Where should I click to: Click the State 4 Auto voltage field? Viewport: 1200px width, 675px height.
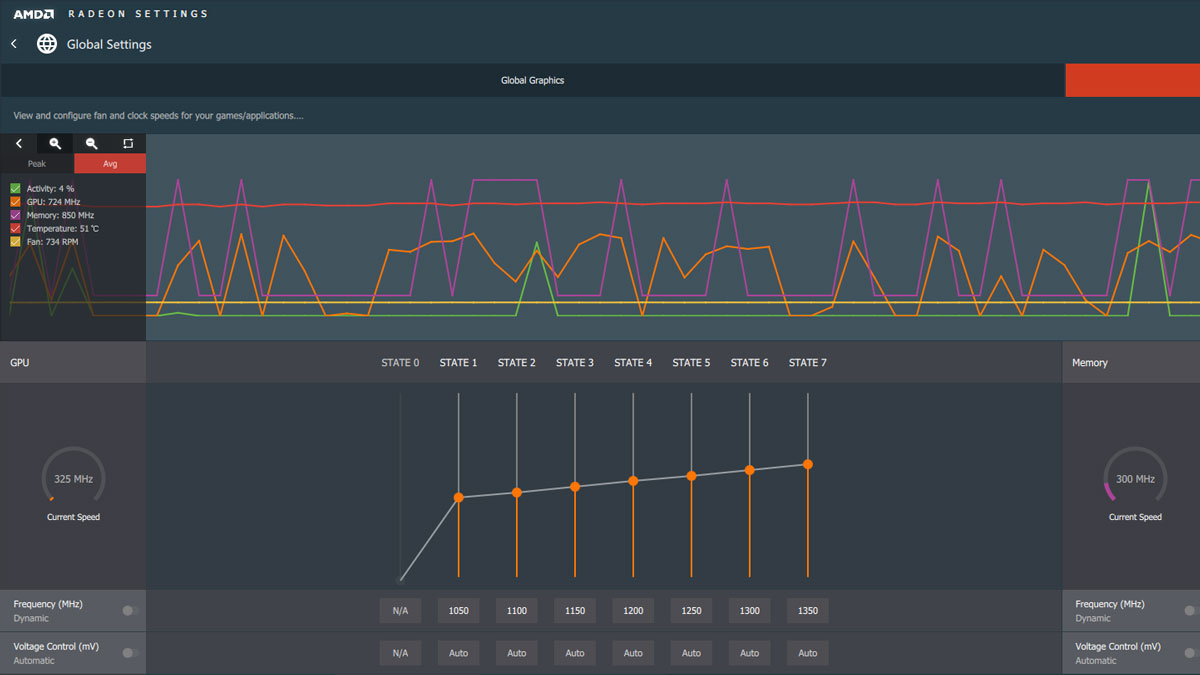633,653
